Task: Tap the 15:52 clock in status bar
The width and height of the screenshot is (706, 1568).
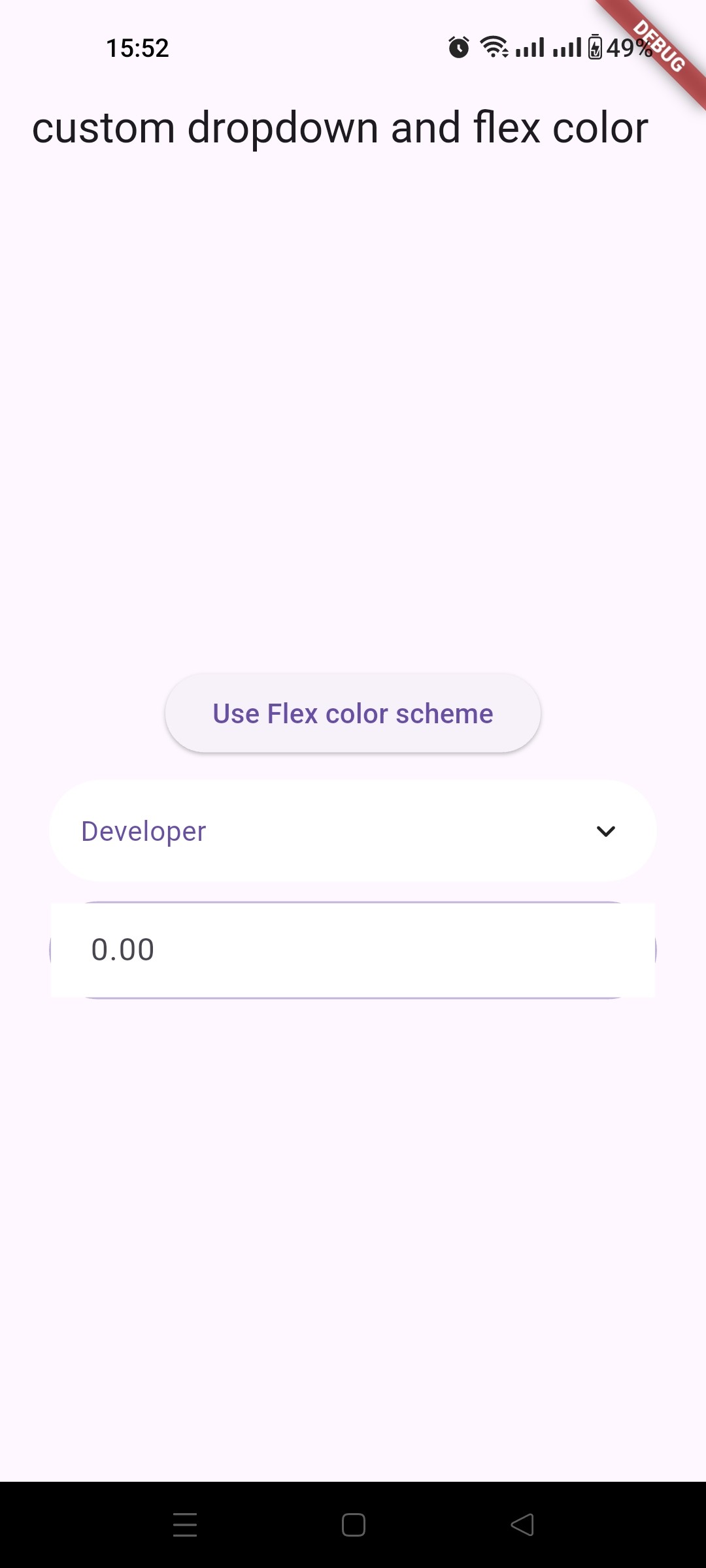Action: (137, 48)
